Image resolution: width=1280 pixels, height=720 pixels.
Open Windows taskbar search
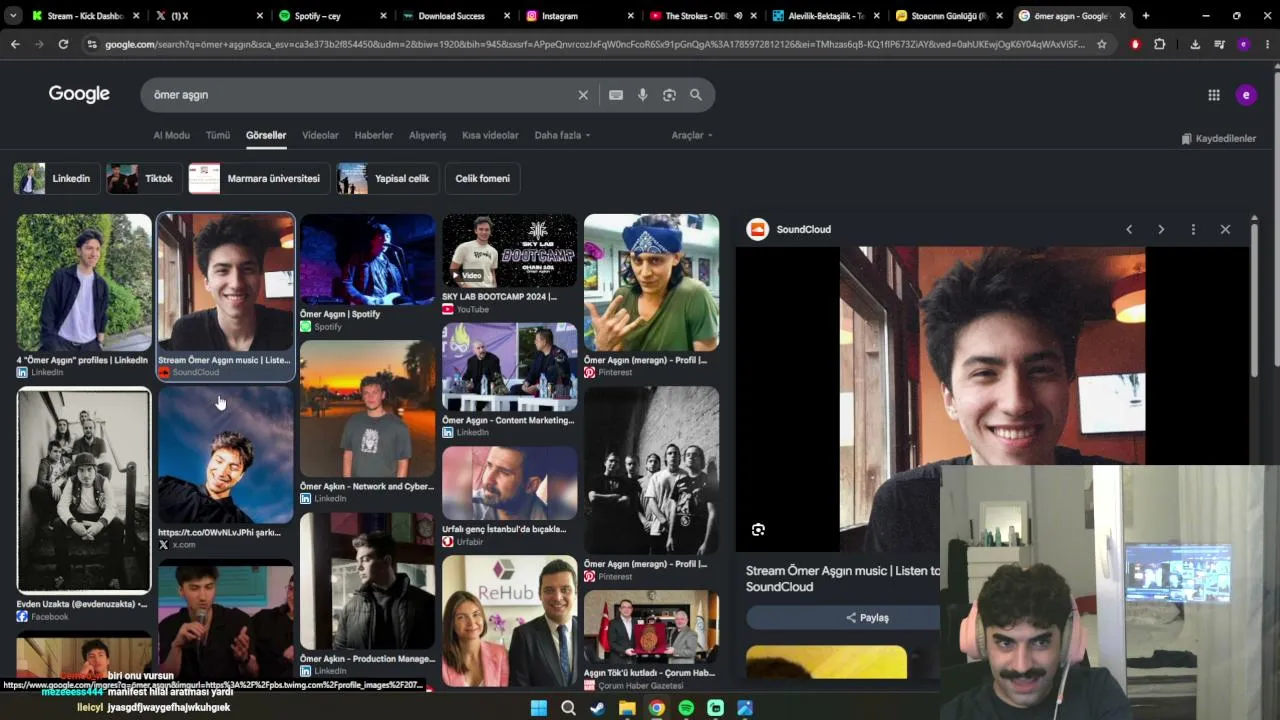[568, 708]
